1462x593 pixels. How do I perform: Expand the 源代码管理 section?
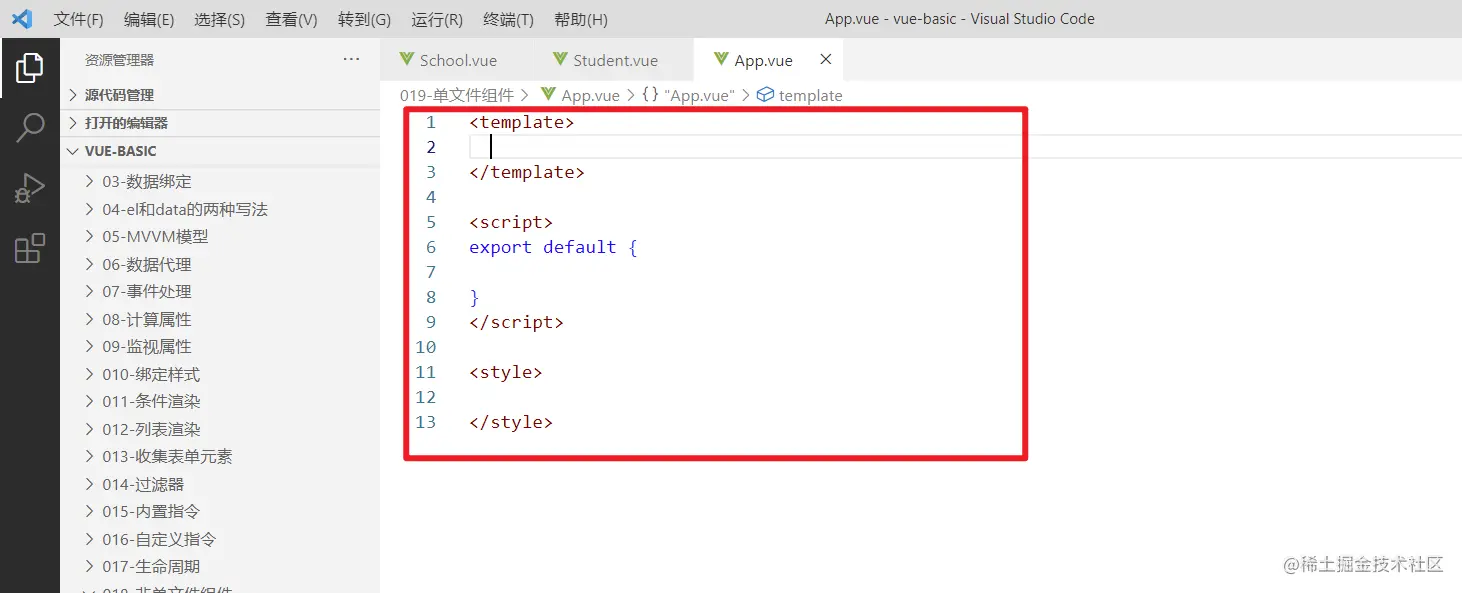[220, 95]
